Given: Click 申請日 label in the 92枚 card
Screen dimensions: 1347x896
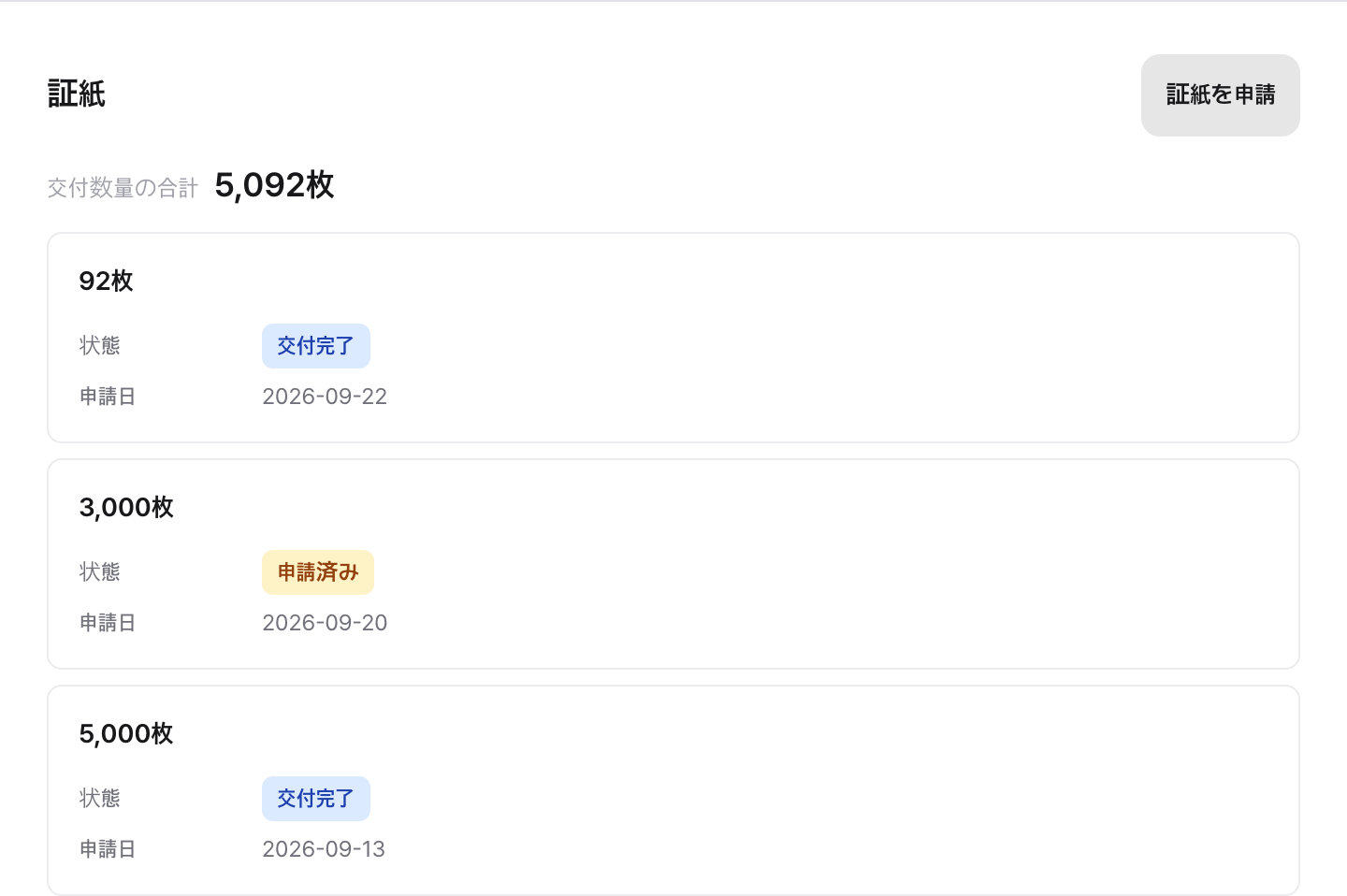Looking at the screenshot, I should pyautogui.click(x=108, y=397).
